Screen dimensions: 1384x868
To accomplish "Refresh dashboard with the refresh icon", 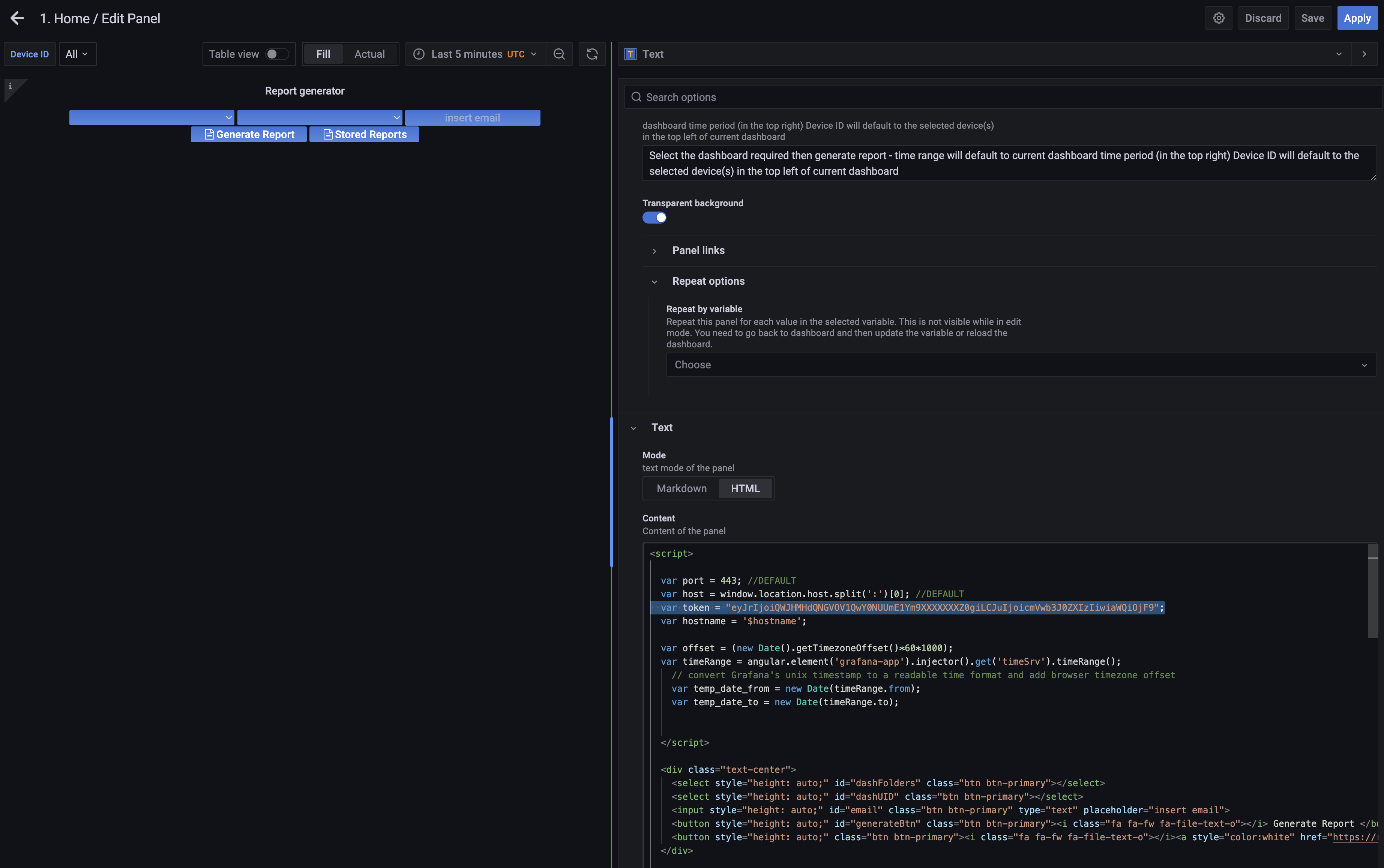I will click(592, 54).
